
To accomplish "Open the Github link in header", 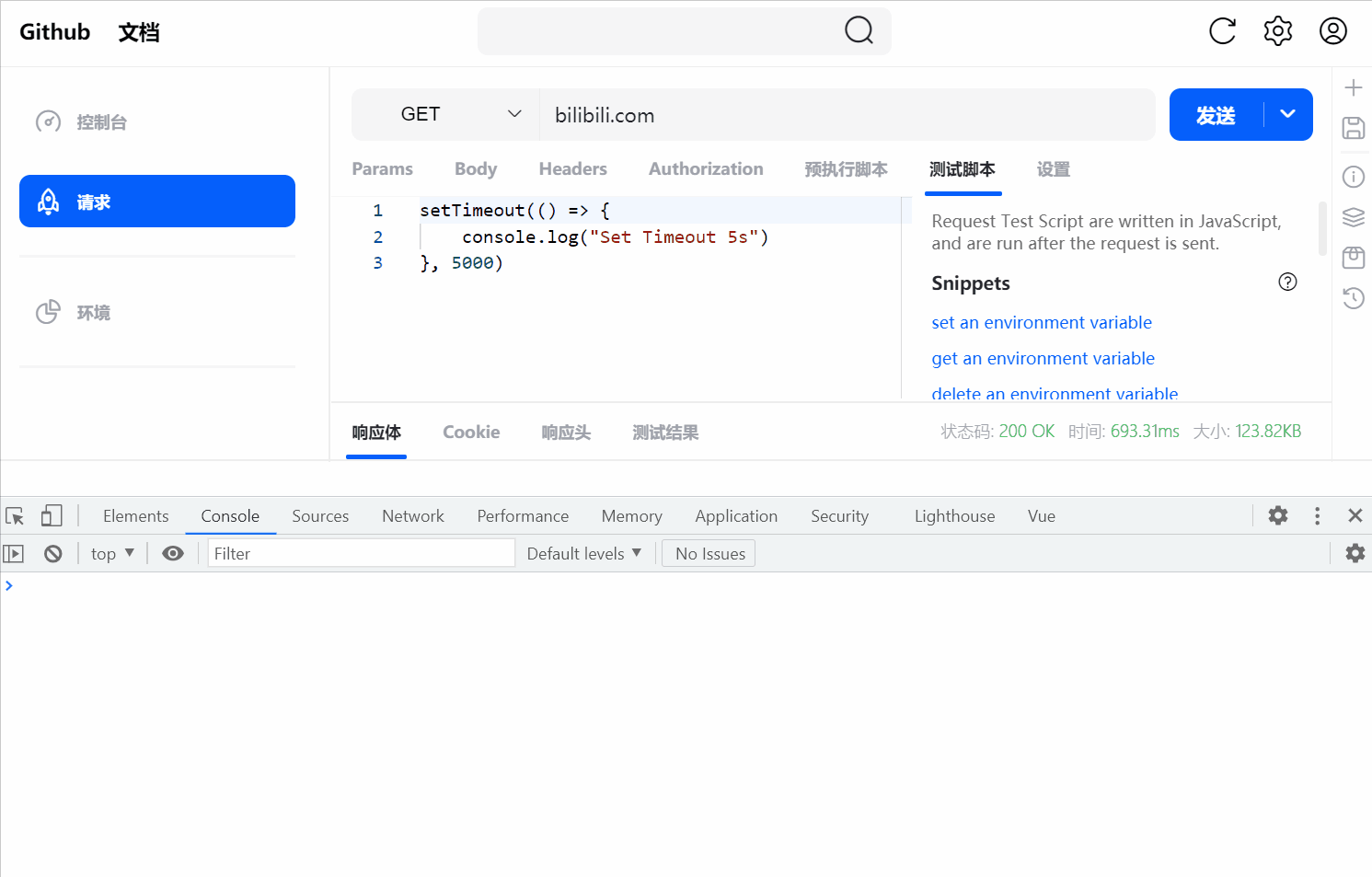I will coord(55,31).
